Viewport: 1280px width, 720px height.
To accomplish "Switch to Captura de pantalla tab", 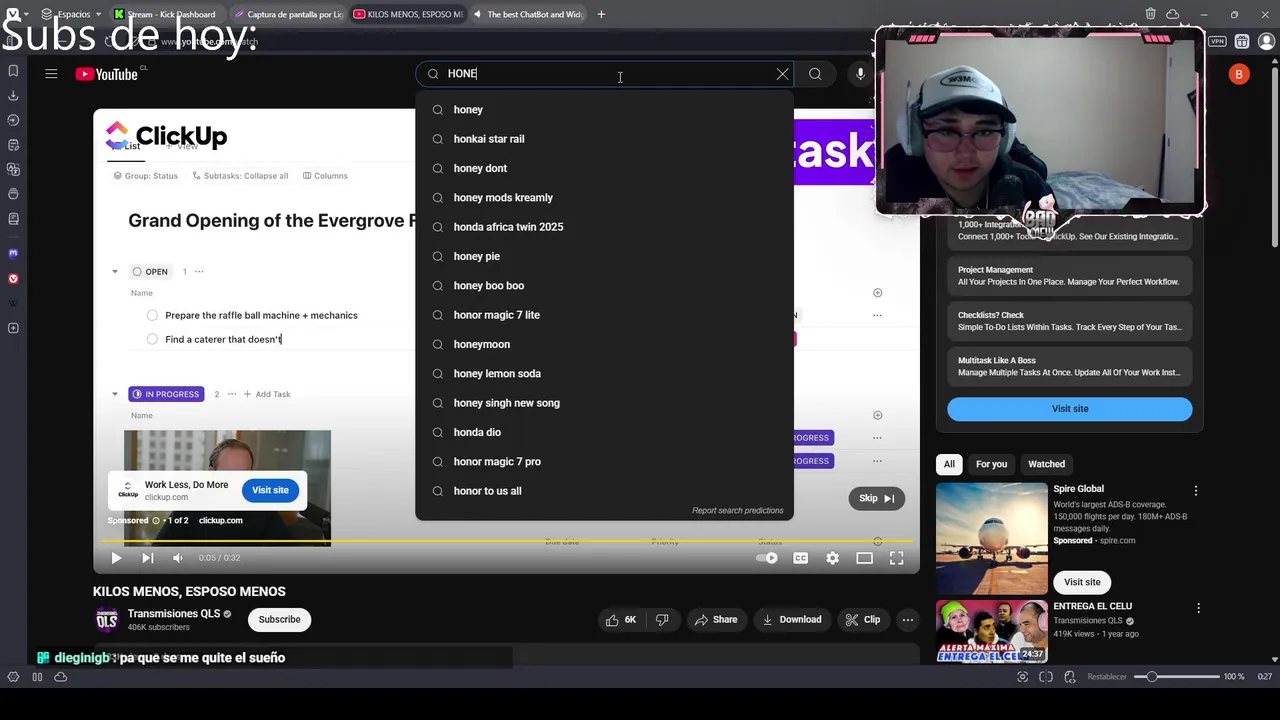I will (289, 14).
